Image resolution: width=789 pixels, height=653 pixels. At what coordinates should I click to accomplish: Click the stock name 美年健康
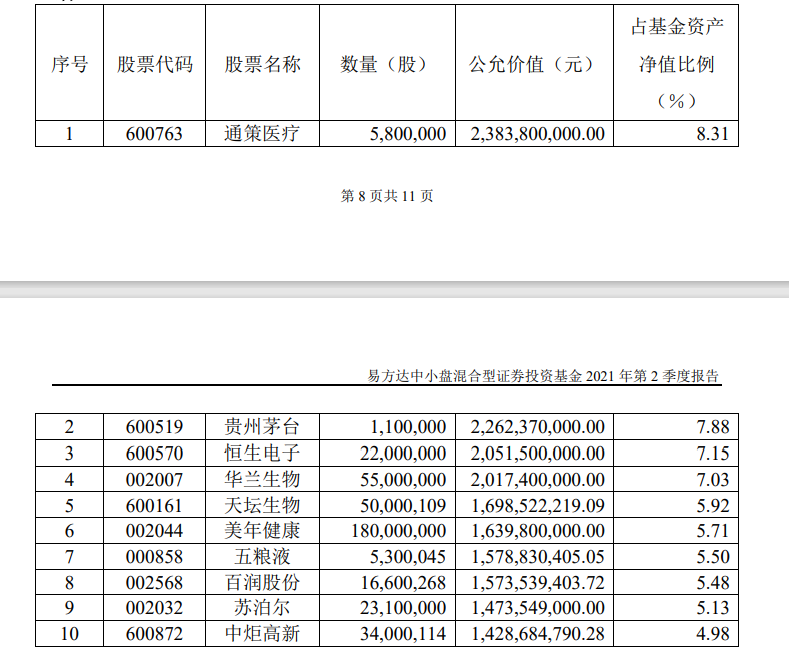click(262, 531)
